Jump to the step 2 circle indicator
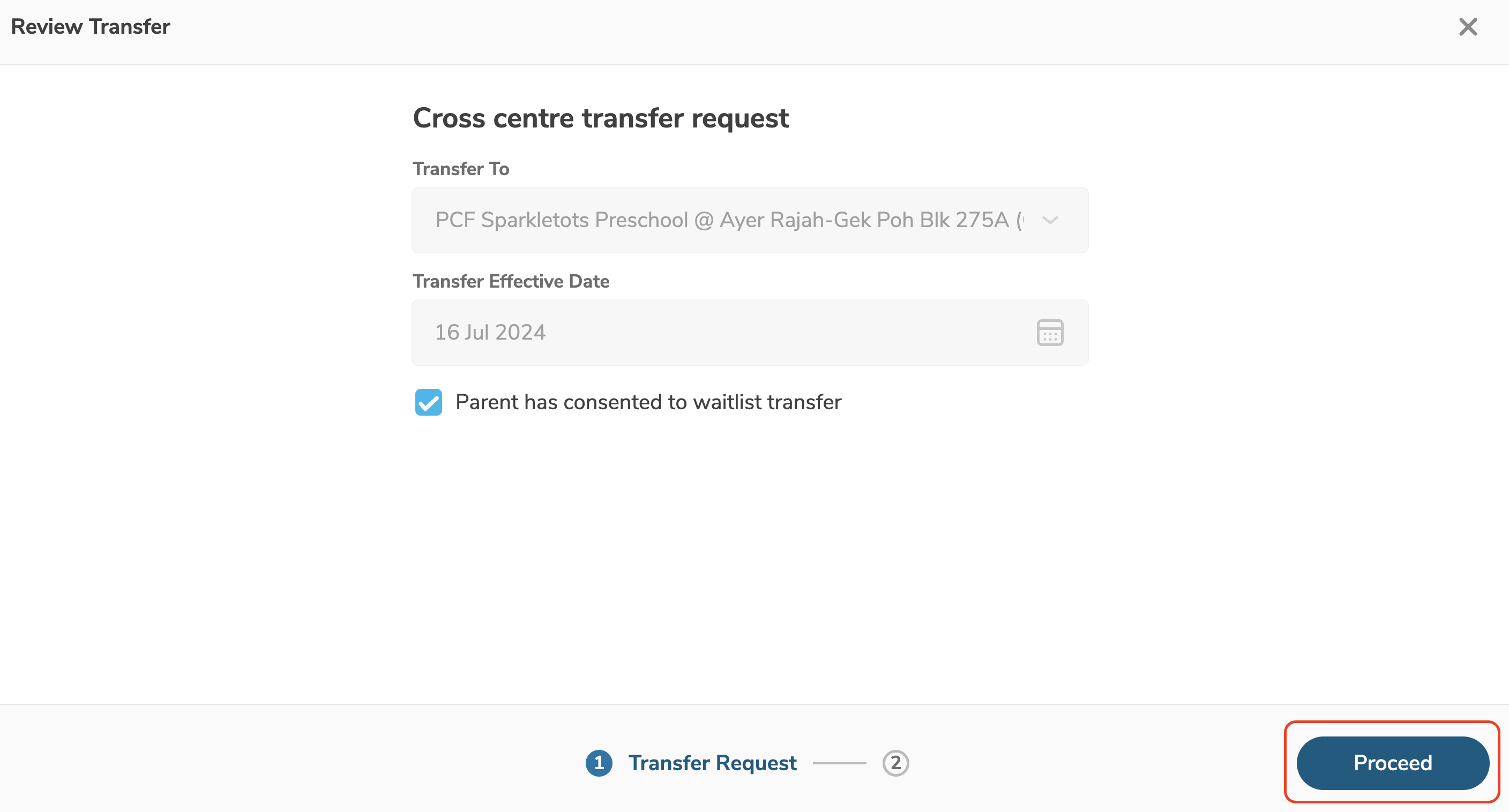Image resolution: width=1509 pixels, height=812 pixels. [x=895, y=763]
